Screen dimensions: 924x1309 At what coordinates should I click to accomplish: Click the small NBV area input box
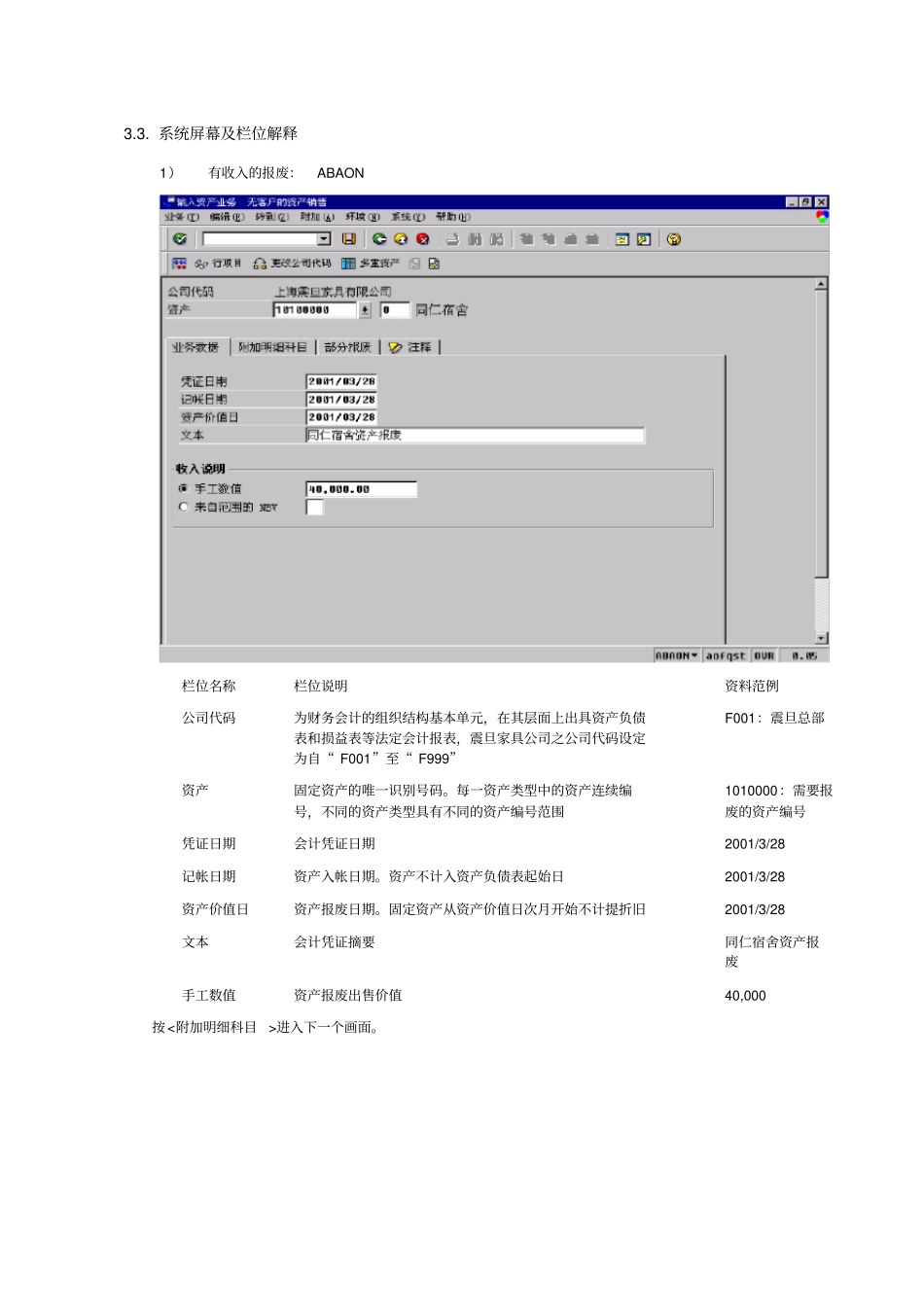(x=315, y=507)
